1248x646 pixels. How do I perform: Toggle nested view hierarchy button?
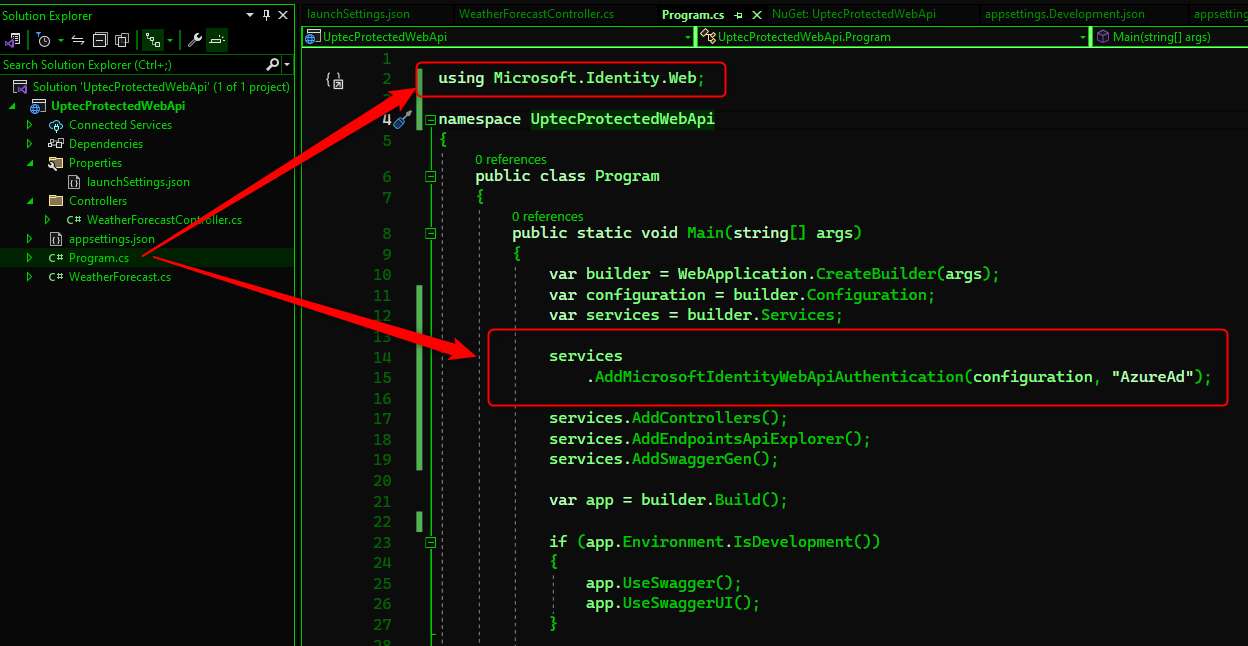coord(152,40)
